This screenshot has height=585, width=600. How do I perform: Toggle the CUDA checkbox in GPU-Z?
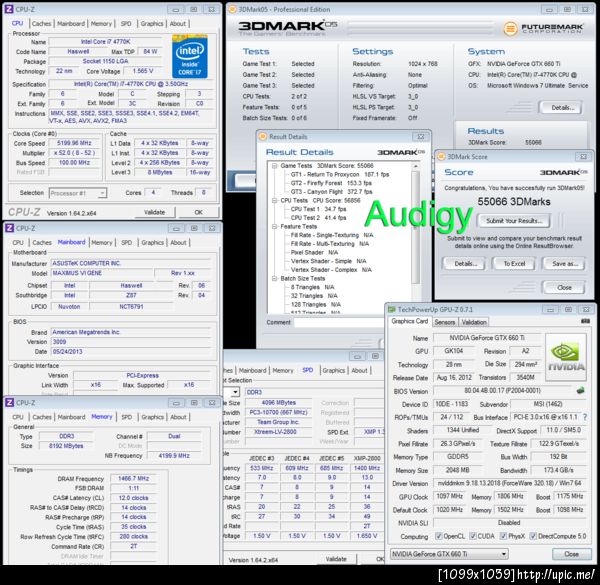coord(473,536)
